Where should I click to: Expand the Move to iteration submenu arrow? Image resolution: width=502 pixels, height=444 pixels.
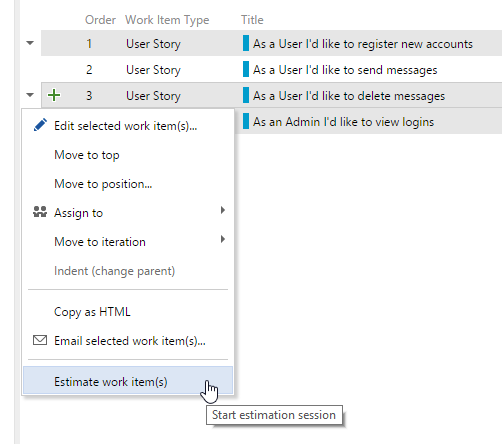pyautogui.click(x=223, y=239)
